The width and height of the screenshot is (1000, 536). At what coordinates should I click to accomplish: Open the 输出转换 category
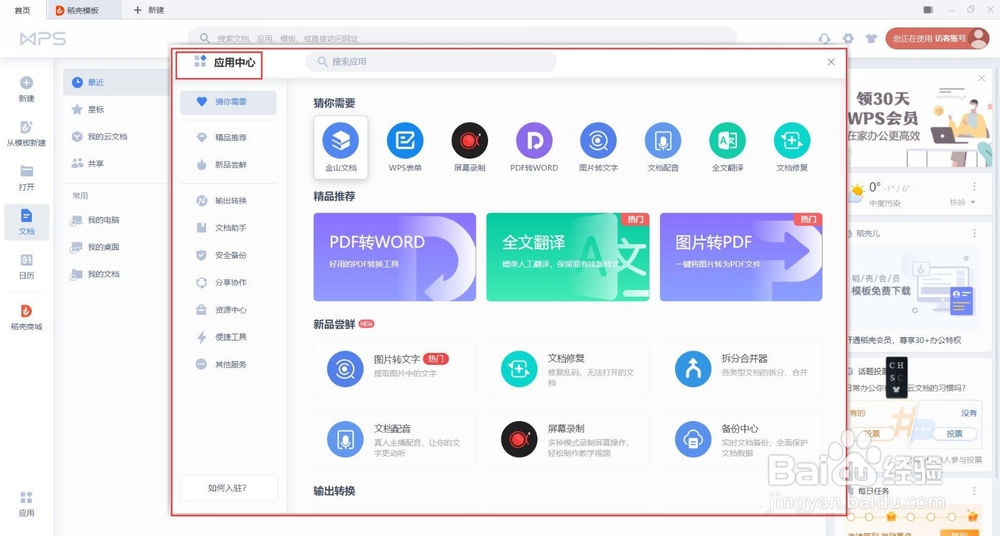pyautogui.click(x=228, y=200)
